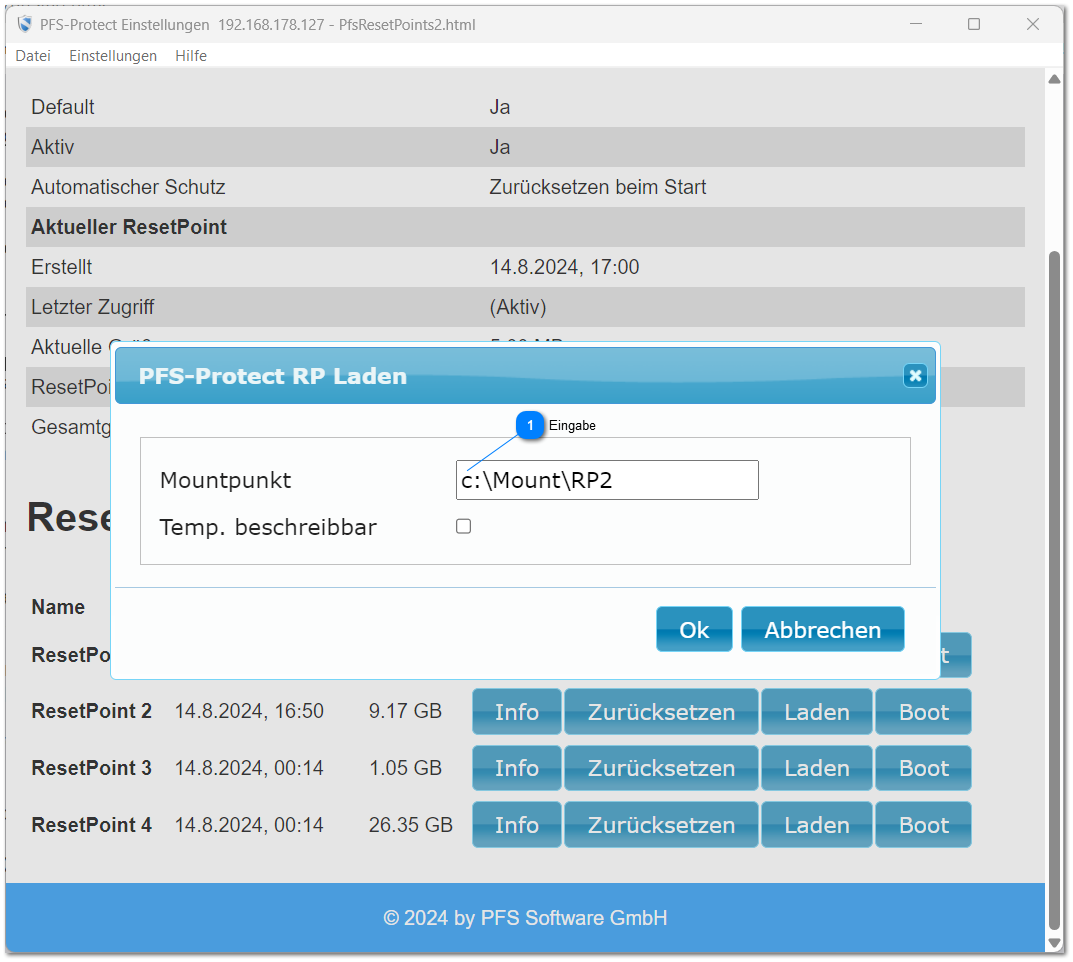Select Laden for ResetPoint 4
Screen dimensions: 1073x962
(x=816, y=824)
